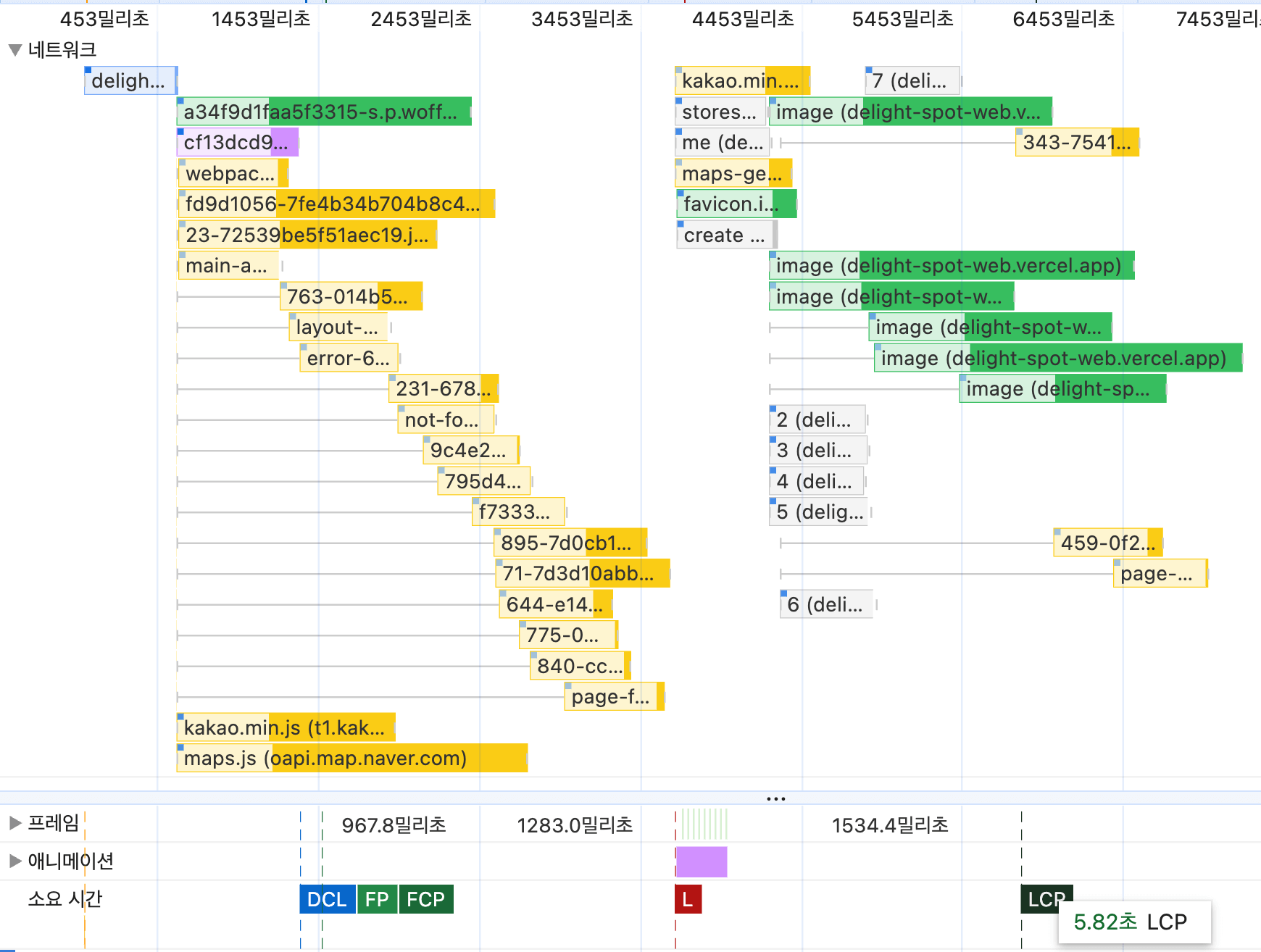This screenshot has height=952, width=1261.
Task: Select the FCP timing marker
Action: point(425,899)
